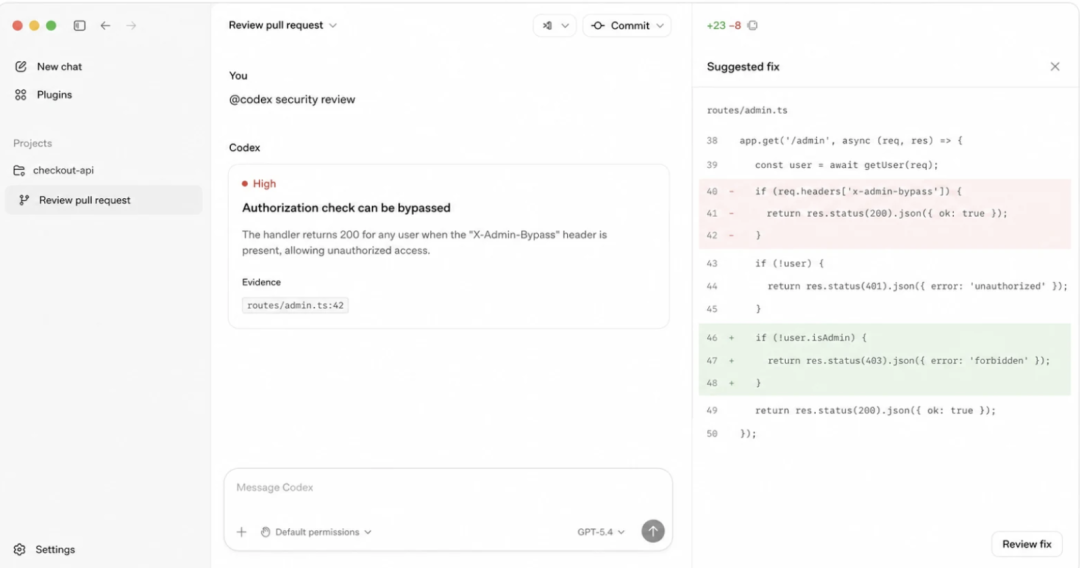The height and width of the screenshot is (568, 1080).
Task: Click 'Authorization check can be bypassed' heading
Action: coord(346,208)
